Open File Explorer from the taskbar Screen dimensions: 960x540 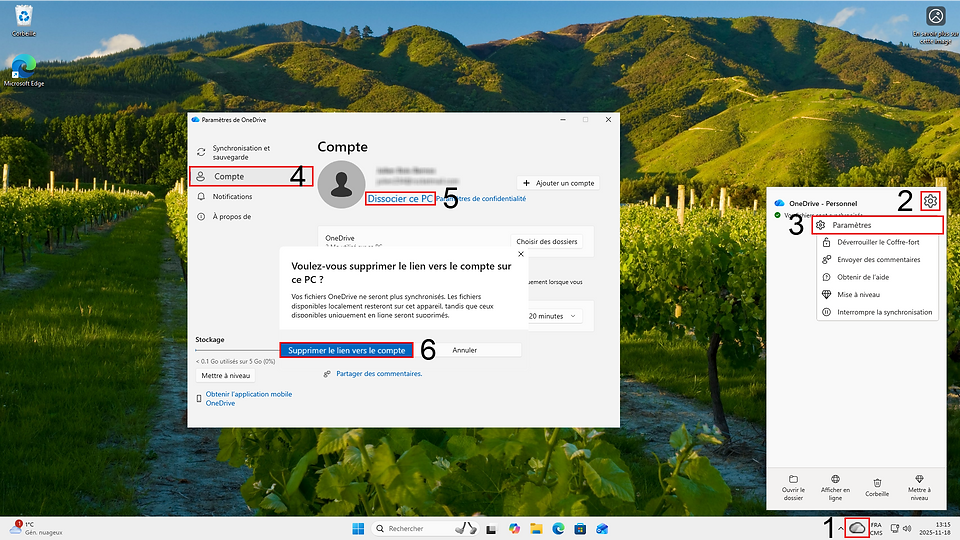(536, 528)
